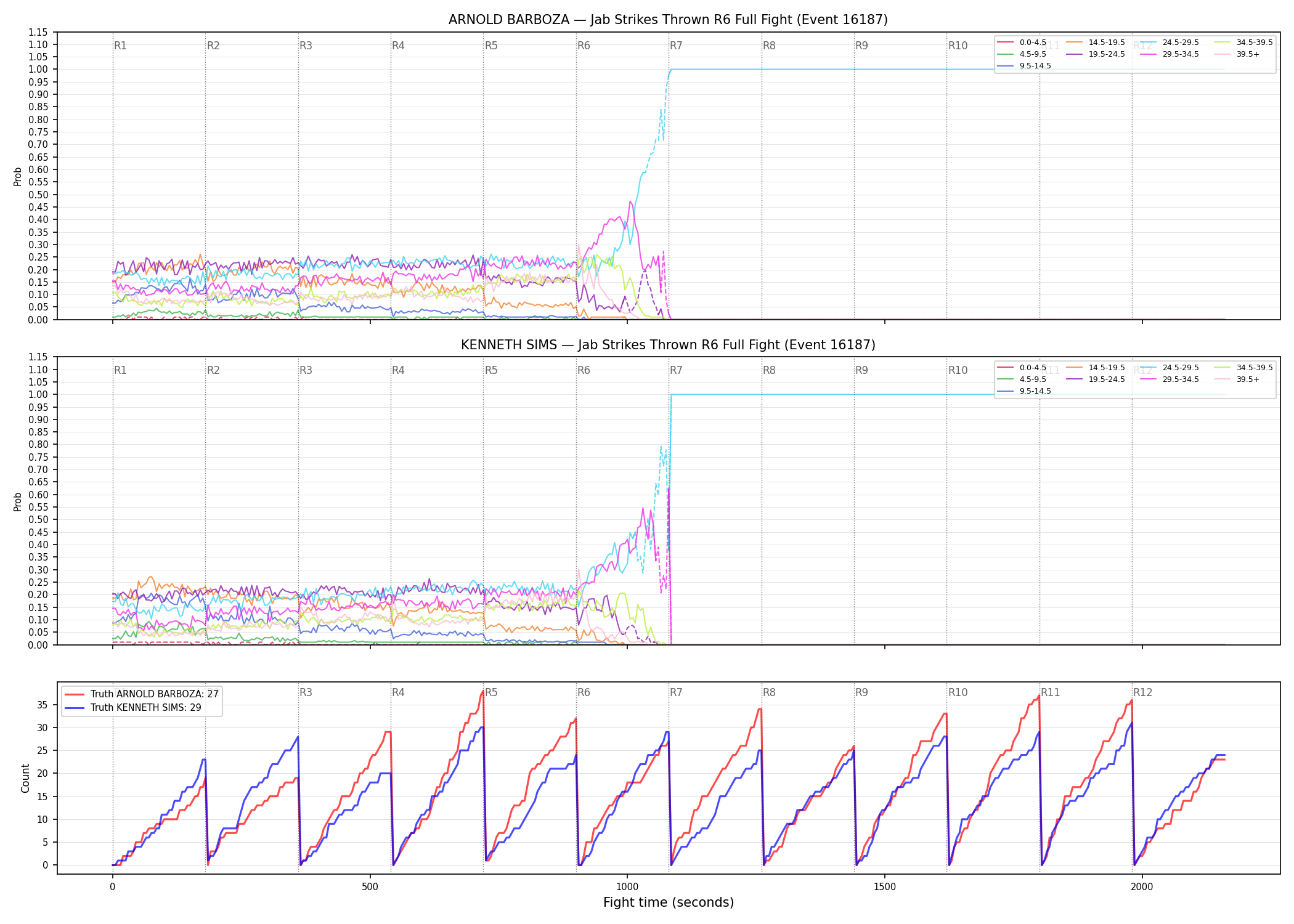Click the 'Prob' y-axis label of the Barboza chart
This screenshot has width=1294, height=924.
pos(18,176)
